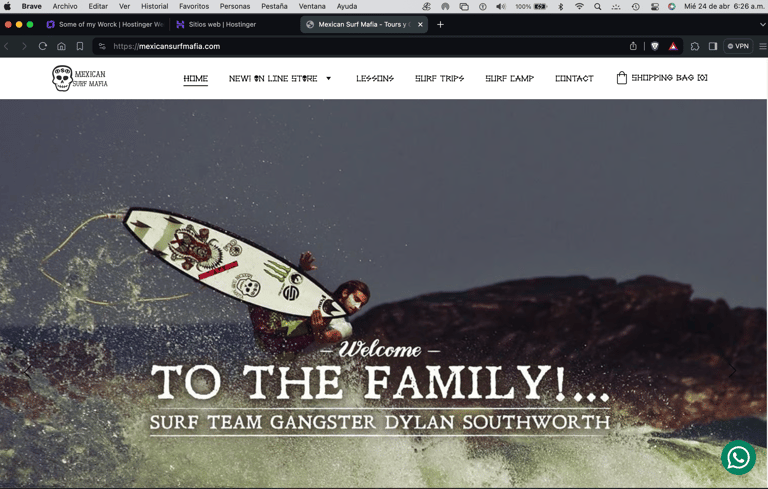Click the Siri icon in menu bar
Image resolution: width=768 pixels, height=489 pixels.
672,6
